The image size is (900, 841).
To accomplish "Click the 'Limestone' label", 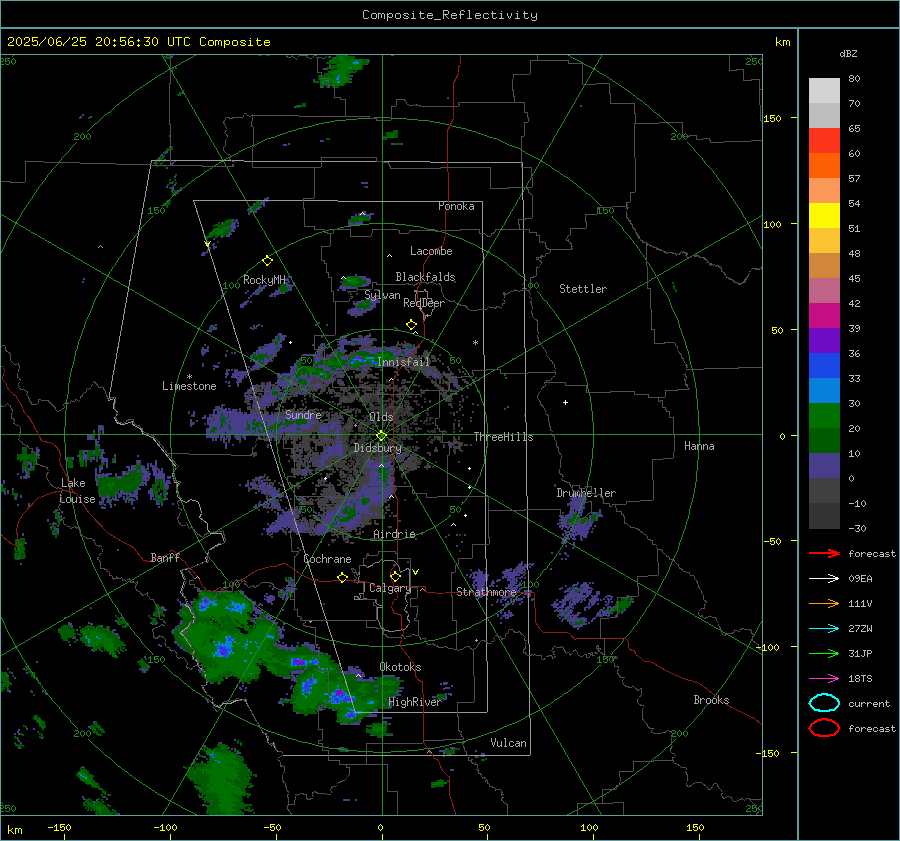I will (189, 386).
